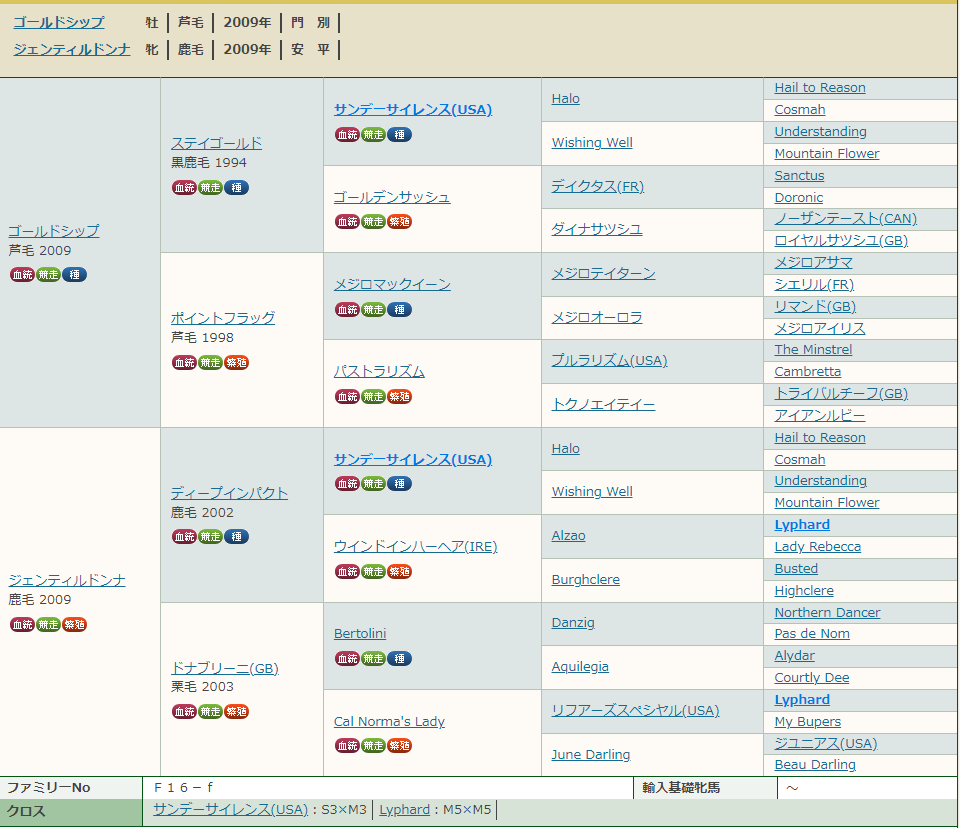Click the Lyphard link in the クロス row
The image size is (960, 828).
(404, 809)
